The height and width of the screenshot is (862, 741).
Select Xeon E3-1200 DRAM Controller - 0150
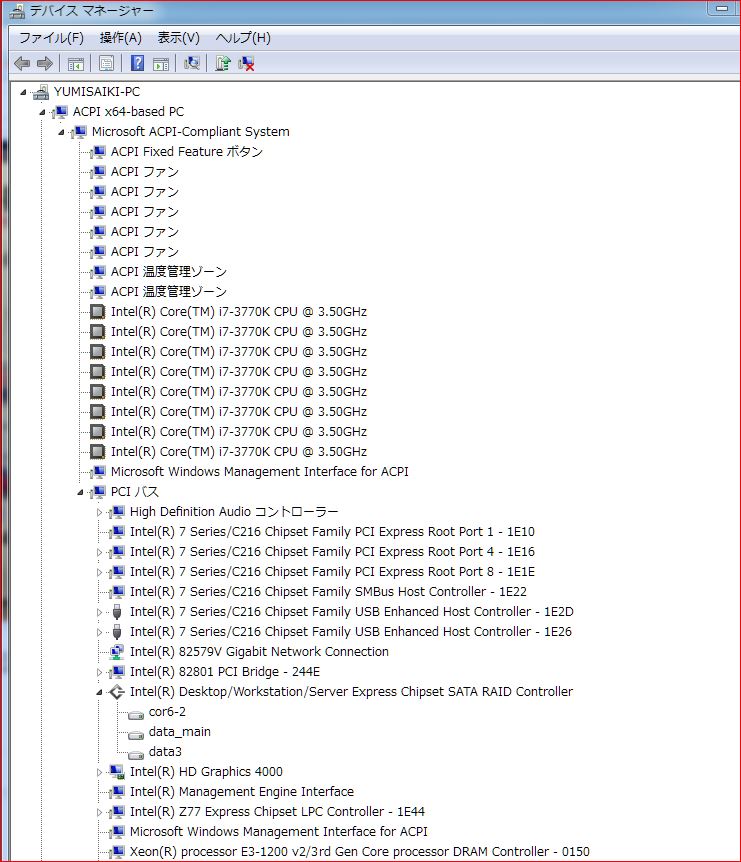[360, 852]
